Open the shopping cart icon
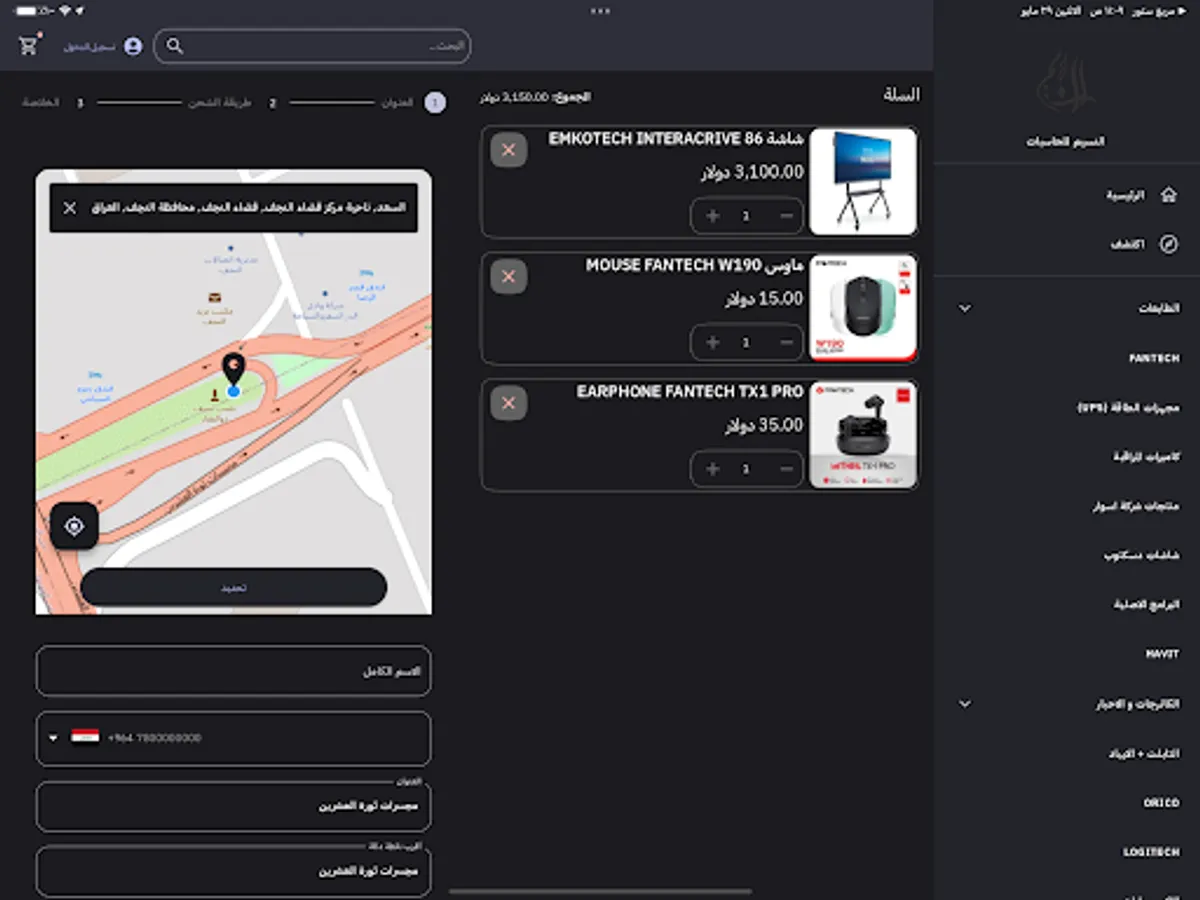Viewport: 1200px width, 900px height. click(x=29, y=45)
